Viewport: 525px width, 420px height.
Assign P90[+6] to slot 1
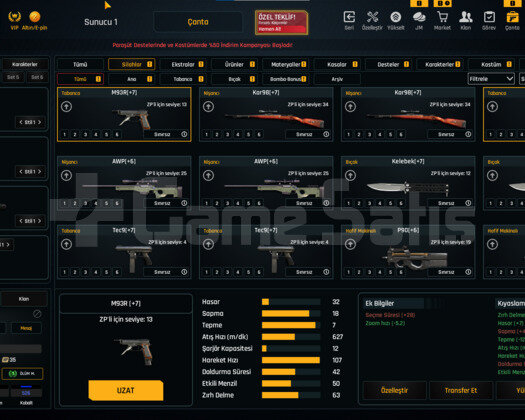(349, 272)
